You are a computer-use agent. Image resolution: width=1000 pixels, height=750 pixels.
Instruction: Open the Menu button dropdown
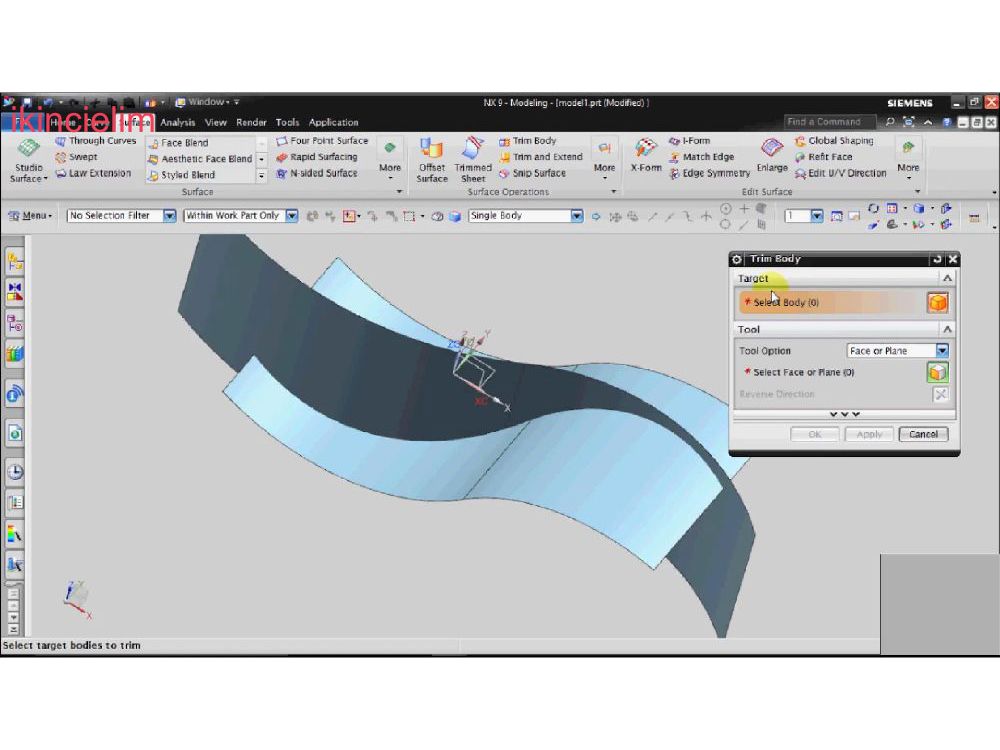pyautogui.click(x=30, y=216)
